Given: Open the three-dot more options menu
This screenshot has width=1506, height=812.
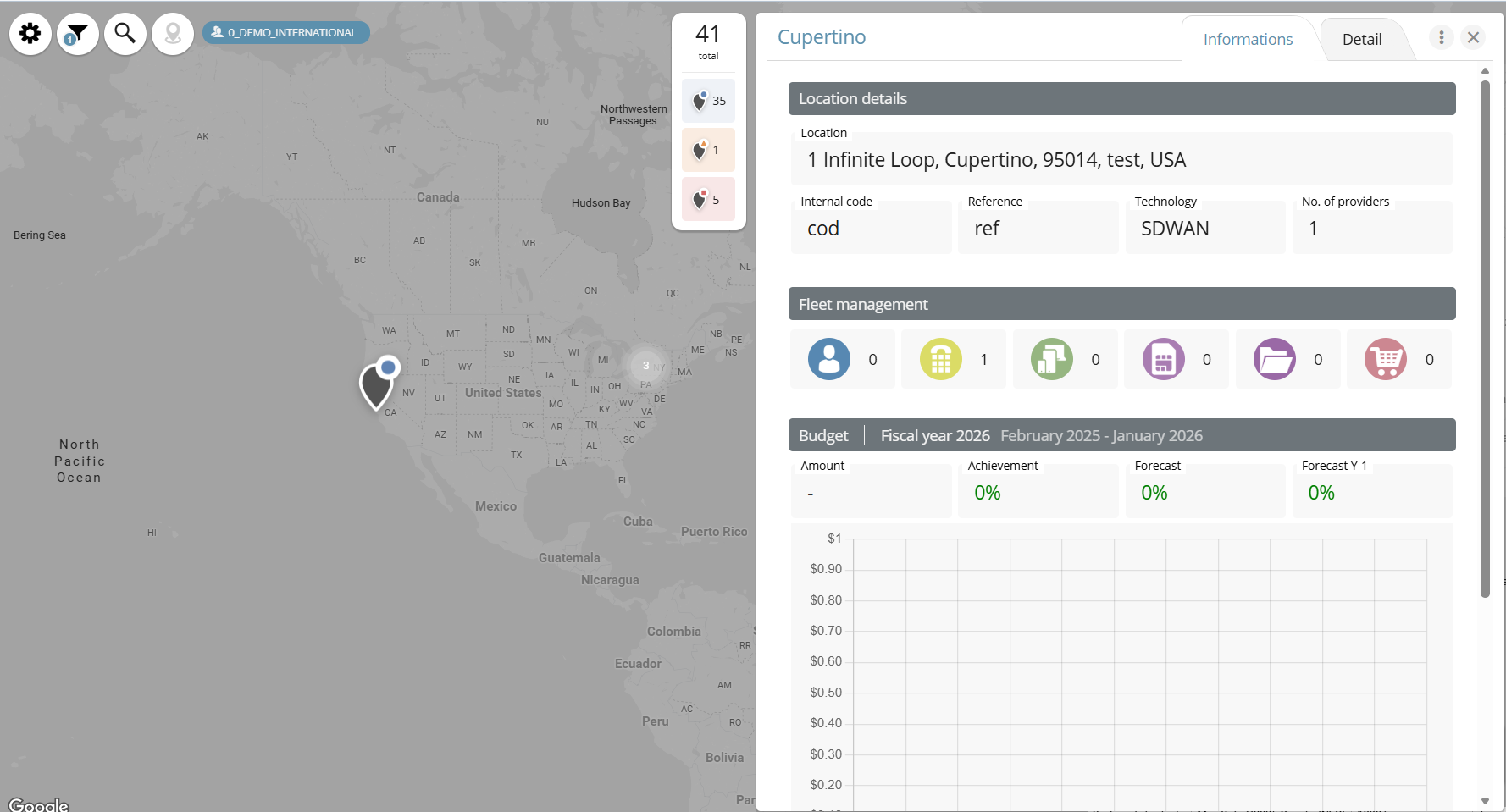Looking at the screenshot, I should click(1441, 37).
